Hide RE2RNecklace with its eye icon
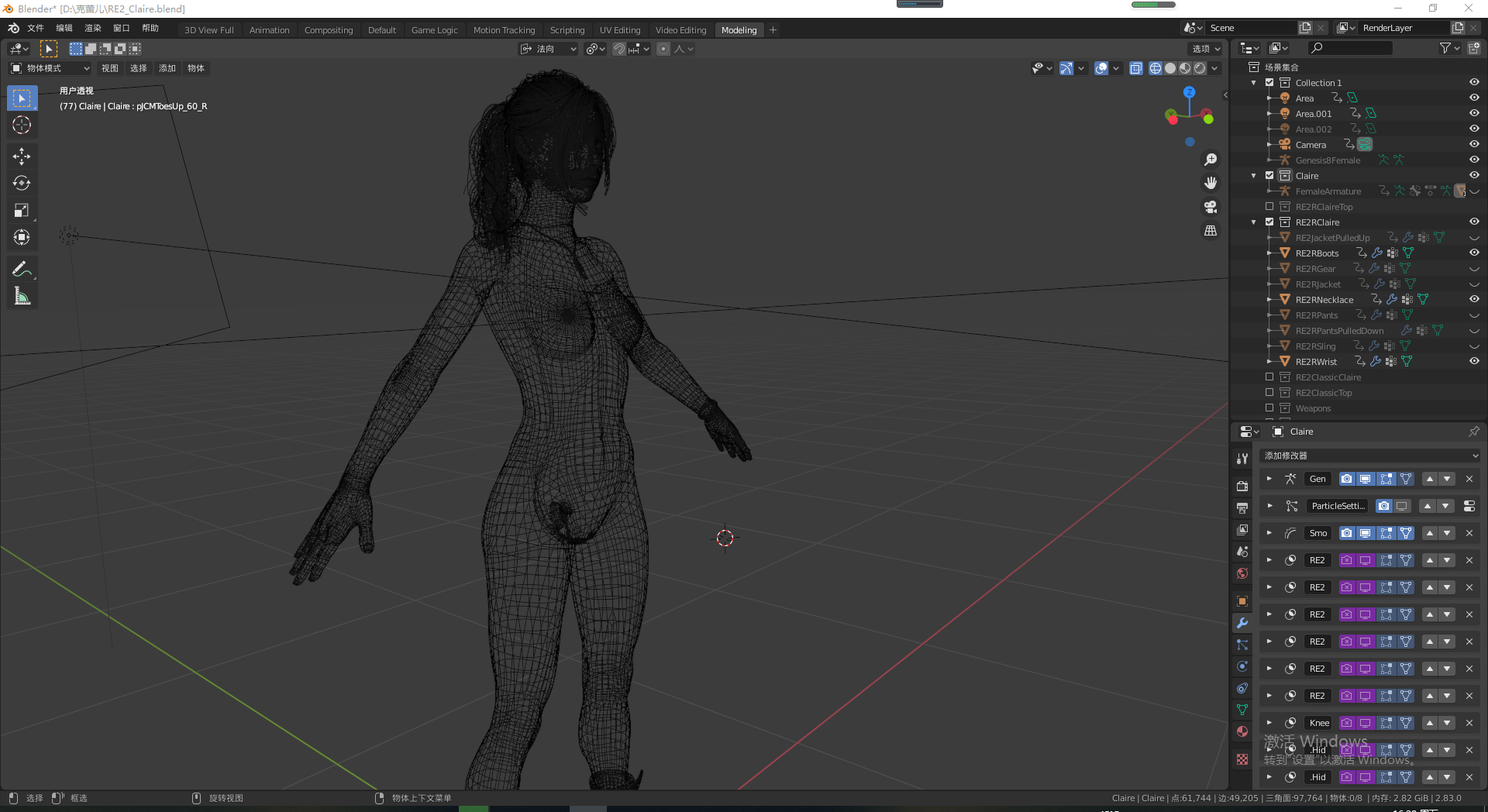Viewport: 1488px width, 812px height. (1474, 300)
